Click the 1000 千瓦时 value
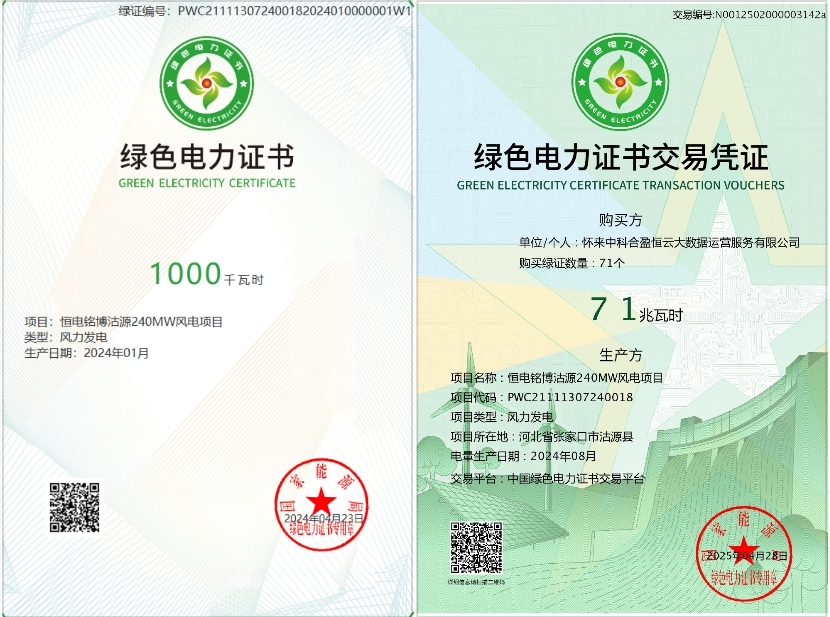The width and height of the screenshot is (830, 617). (x=206, y=275)
